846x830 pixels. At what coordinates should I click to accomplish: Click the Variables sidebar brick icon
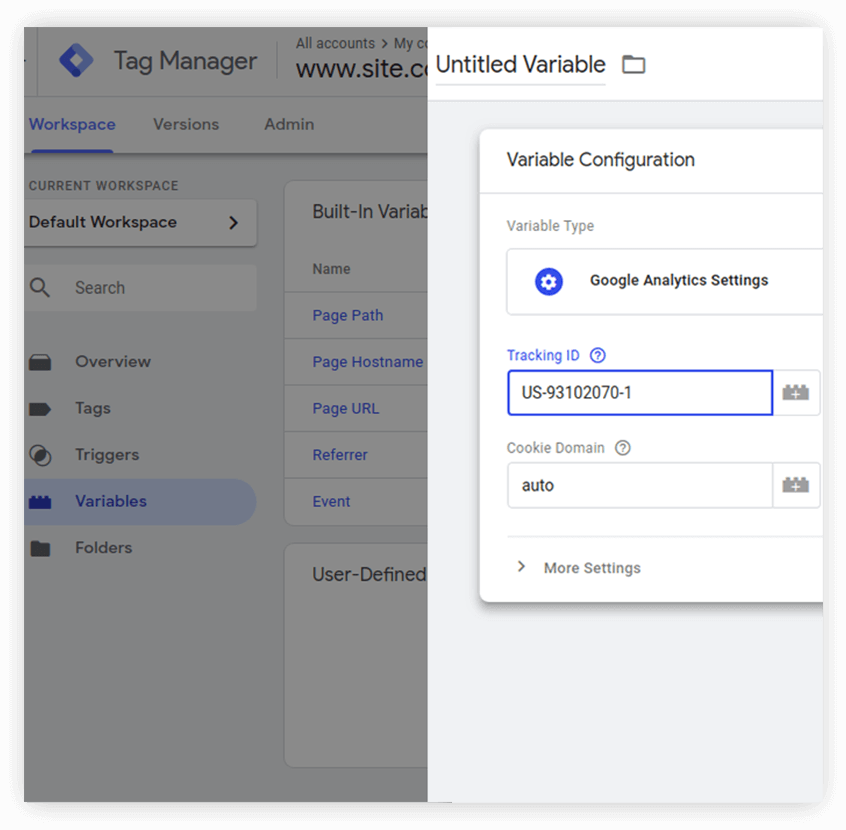pos(40,502)
